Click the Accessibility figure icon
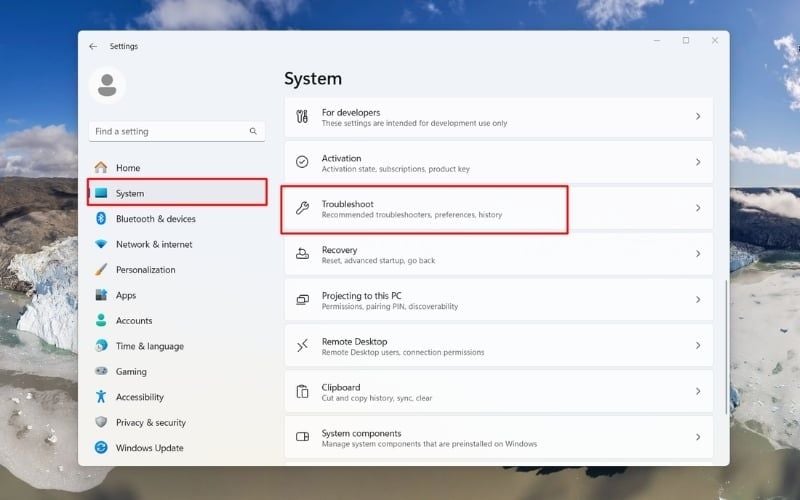 pyautogui.click(x=101, y=396)
